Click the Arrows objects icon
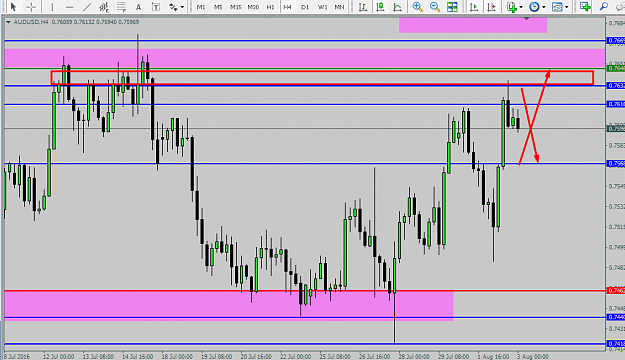Screen dimensions: 625x360 tap(173, 7)
